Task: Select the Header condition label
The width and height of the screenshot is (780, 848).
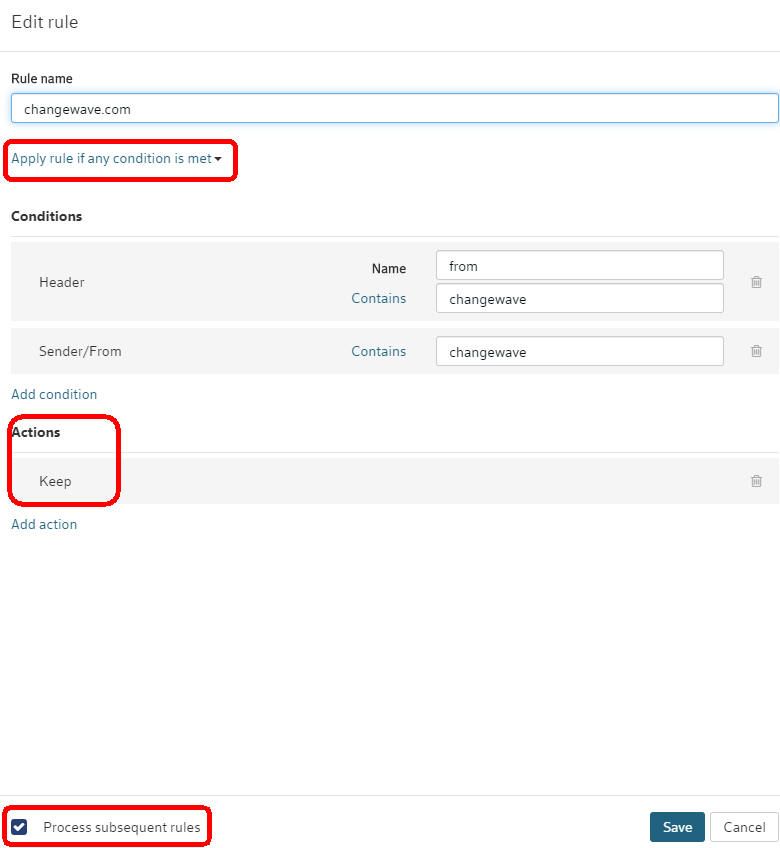Action: [x=62, y=282]
